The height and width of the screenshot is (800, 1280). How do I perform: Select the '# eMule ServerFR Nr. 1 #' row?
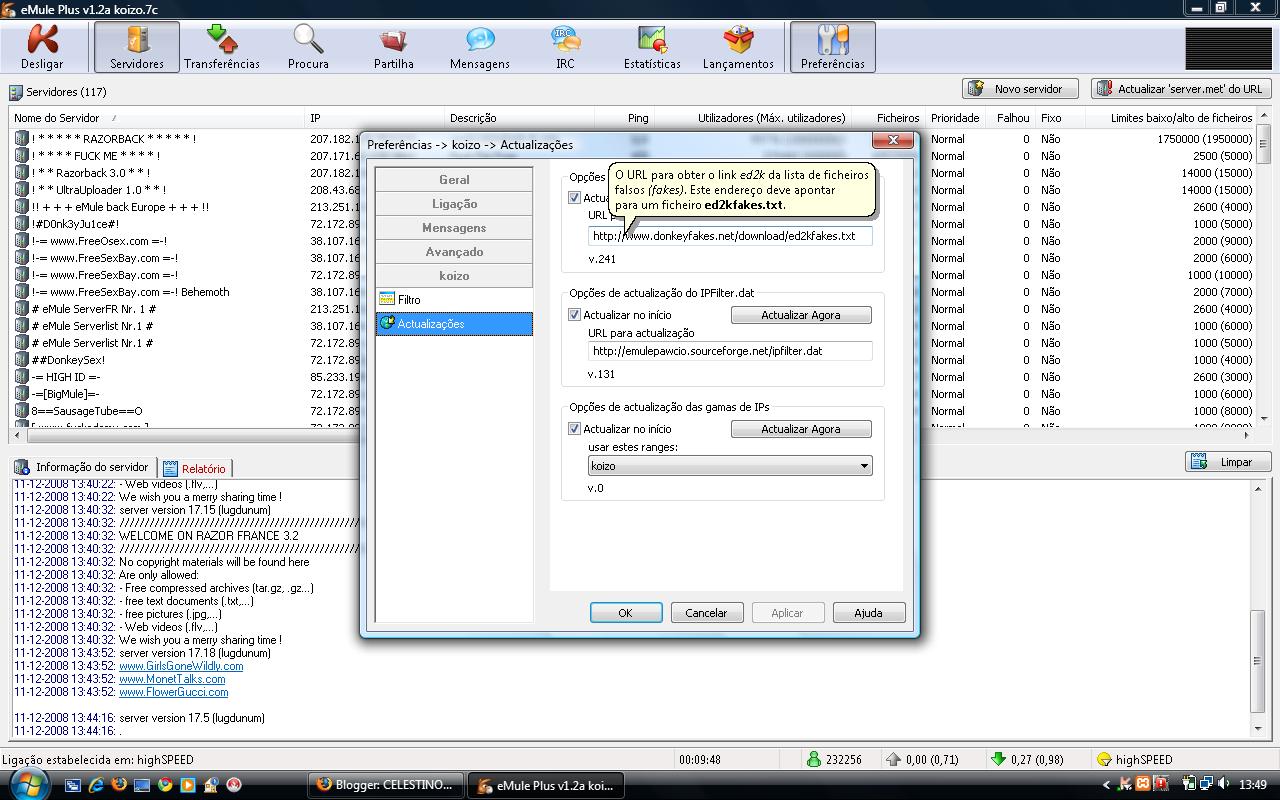coord(93,309)
